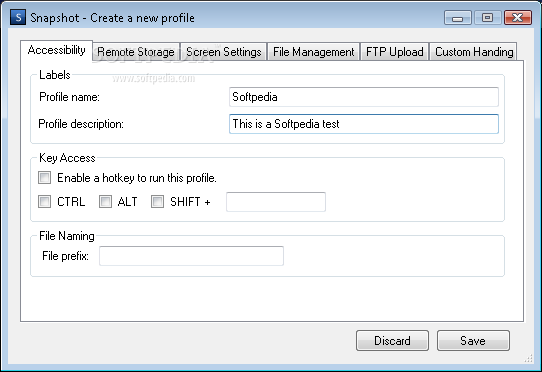
Task: Click the Snapshot app icon in title bar
Action: [18, 17]
